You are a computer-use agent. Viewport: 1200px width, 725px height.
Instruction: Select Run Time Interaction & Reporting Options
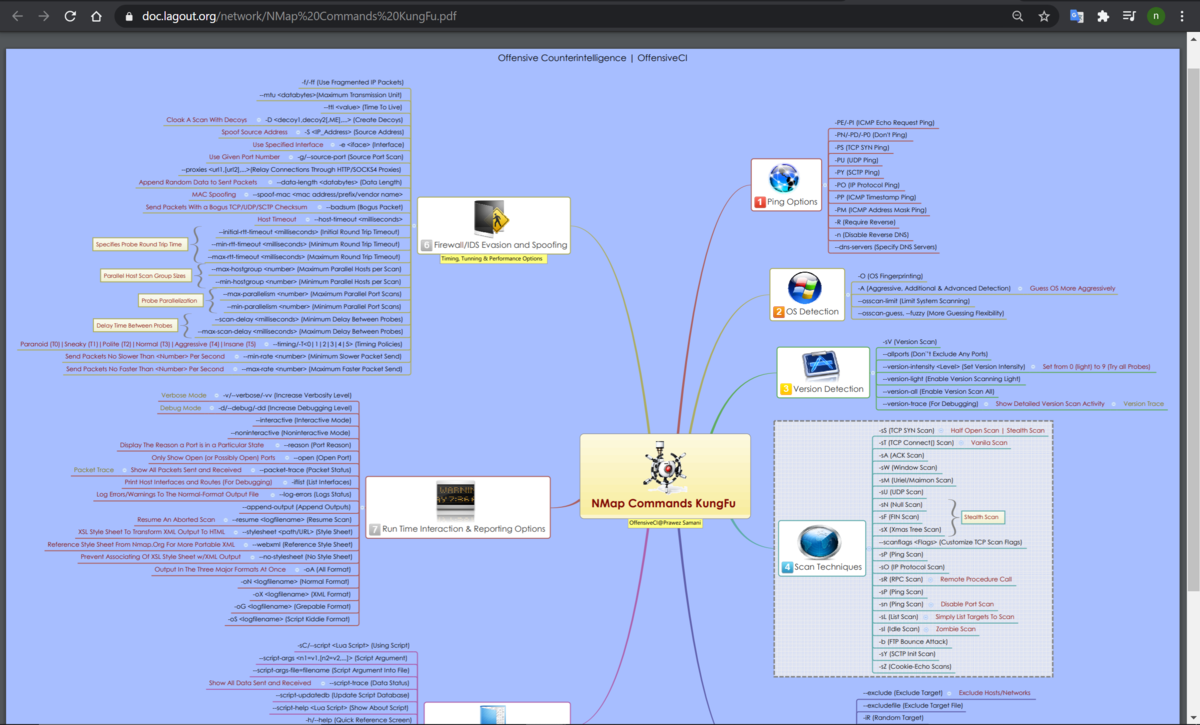[464, 529]
